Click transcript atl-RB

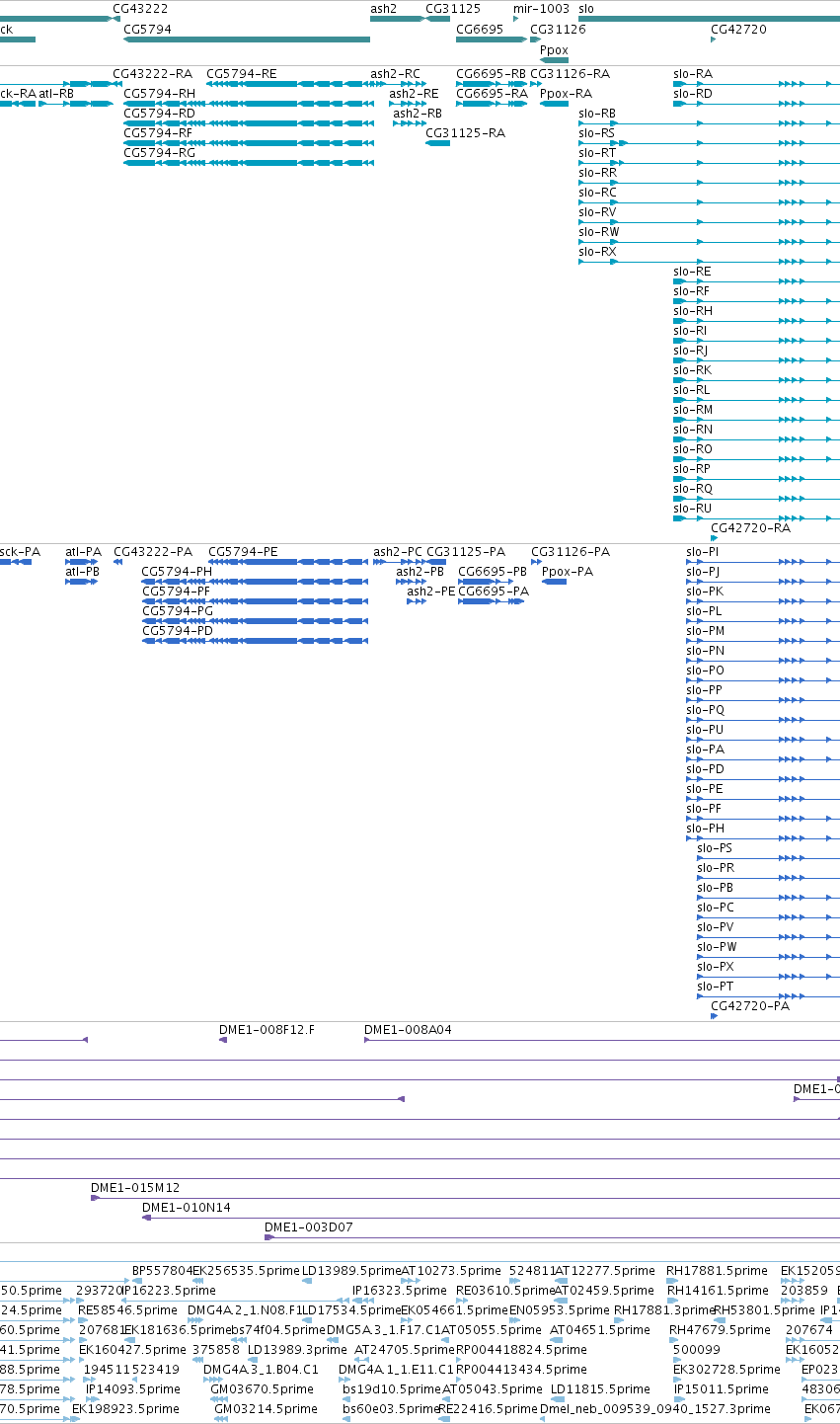56,94
